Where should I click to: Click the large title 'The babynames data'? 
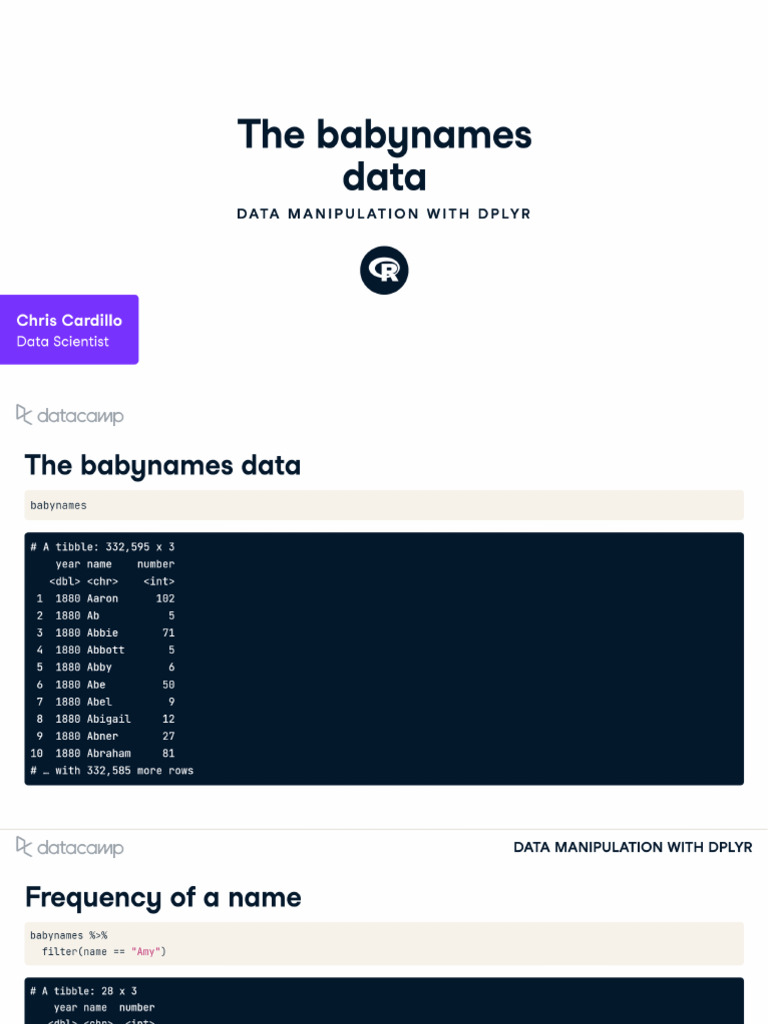point(384,156)
